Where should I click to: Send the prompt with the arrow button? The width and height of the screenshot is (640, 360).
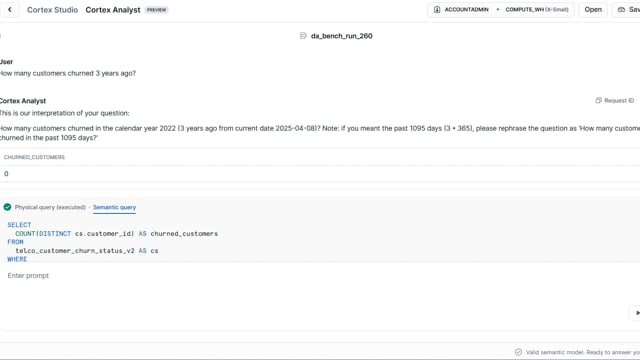pos(636,313)
